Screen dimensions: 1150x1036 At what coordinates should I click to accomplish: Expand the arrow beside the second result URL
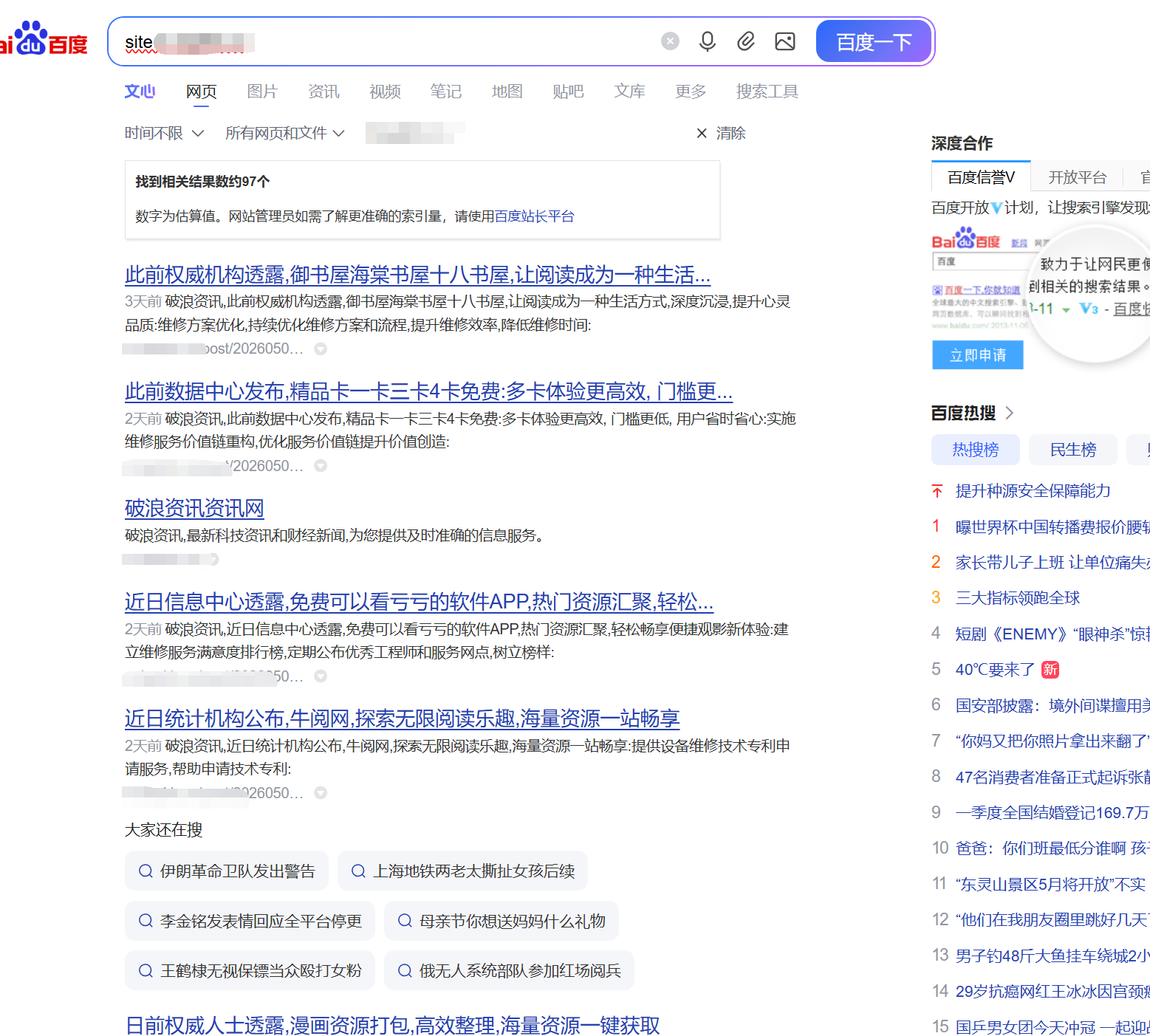321,466
